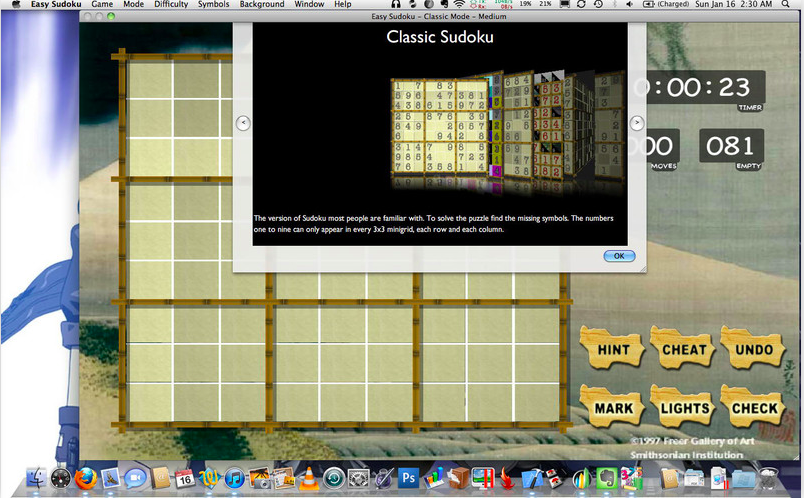Open the Background menu
This screenshot has height=498, width=804.
262,4
